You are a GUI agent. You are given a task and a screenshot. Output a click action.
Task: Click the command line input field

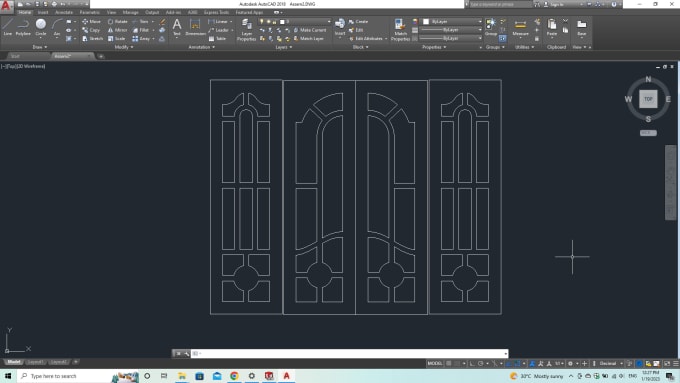351,354
